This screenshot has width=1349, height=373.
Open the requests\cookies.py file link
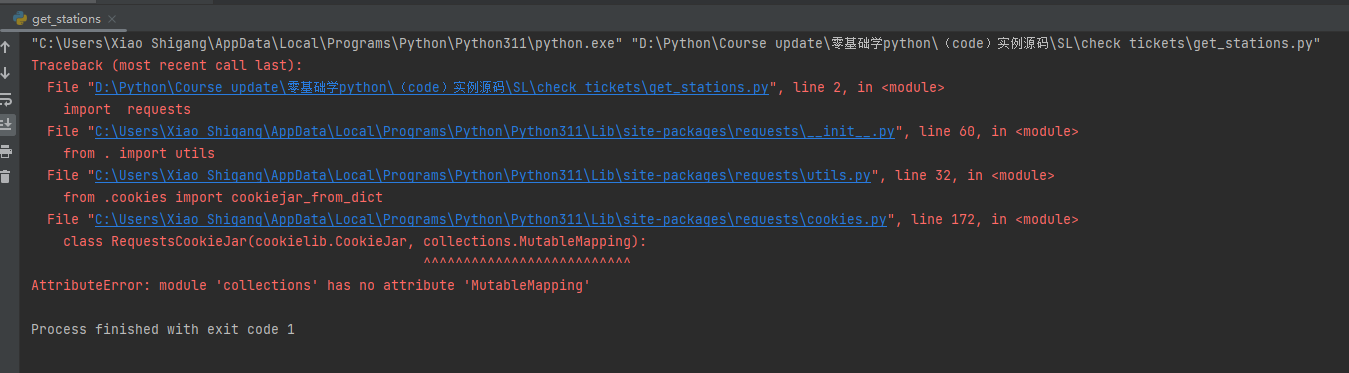pyautogui.click(x=491, y=220)
